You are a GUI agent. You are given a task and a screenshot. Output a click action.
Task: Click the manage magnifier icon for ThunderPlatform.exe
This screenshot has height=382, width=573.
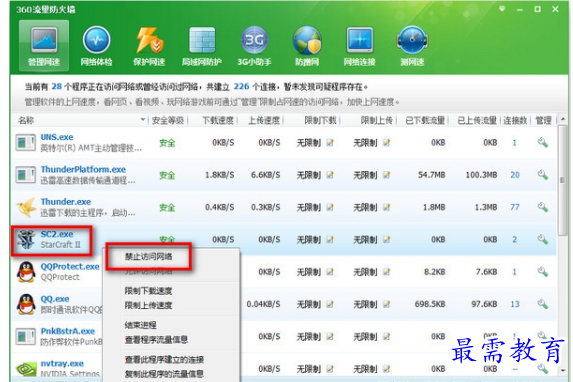(x=543, y=175)
